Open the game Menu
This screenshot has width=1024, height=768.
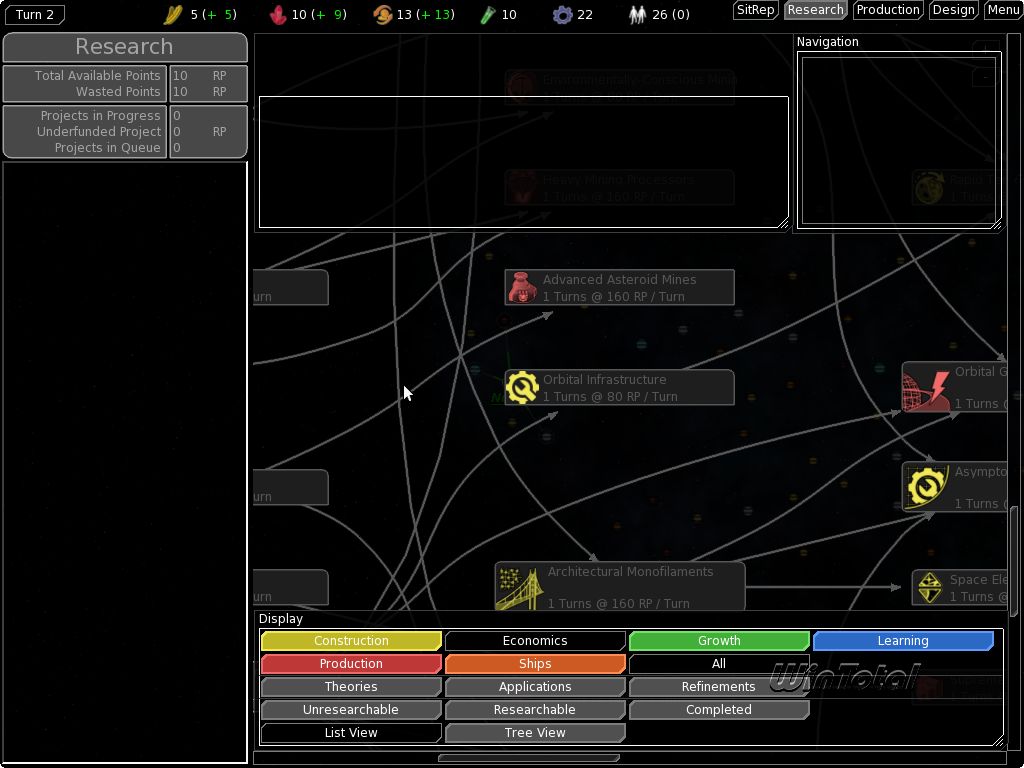pos(1003,10)
